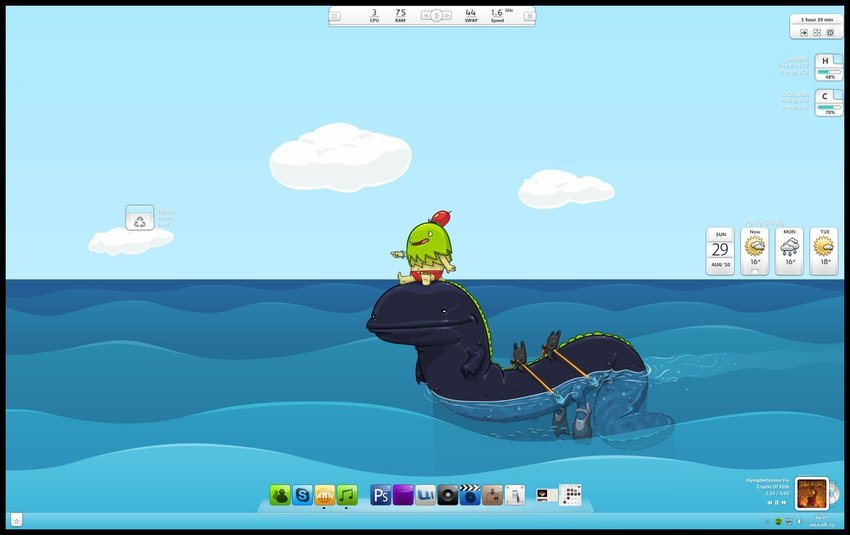850x535 pixels.
Task: Skip to previous track in top bar player
Action: pyautogui.click(x=426, y=16)
